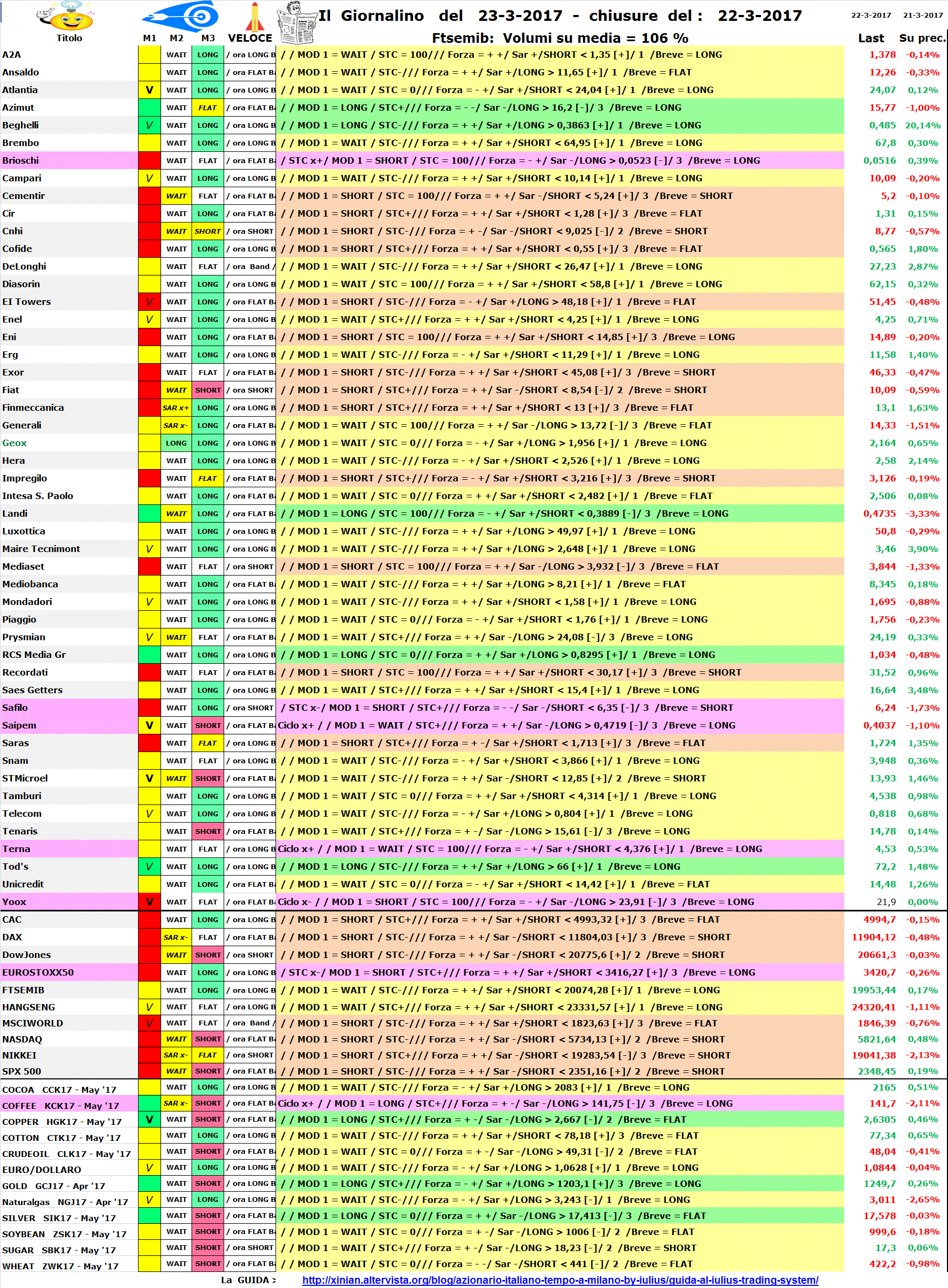Click the WHEAT ZWK17 row name
This screenshot has width=948, height=1288.
(x=60, y=1266)
